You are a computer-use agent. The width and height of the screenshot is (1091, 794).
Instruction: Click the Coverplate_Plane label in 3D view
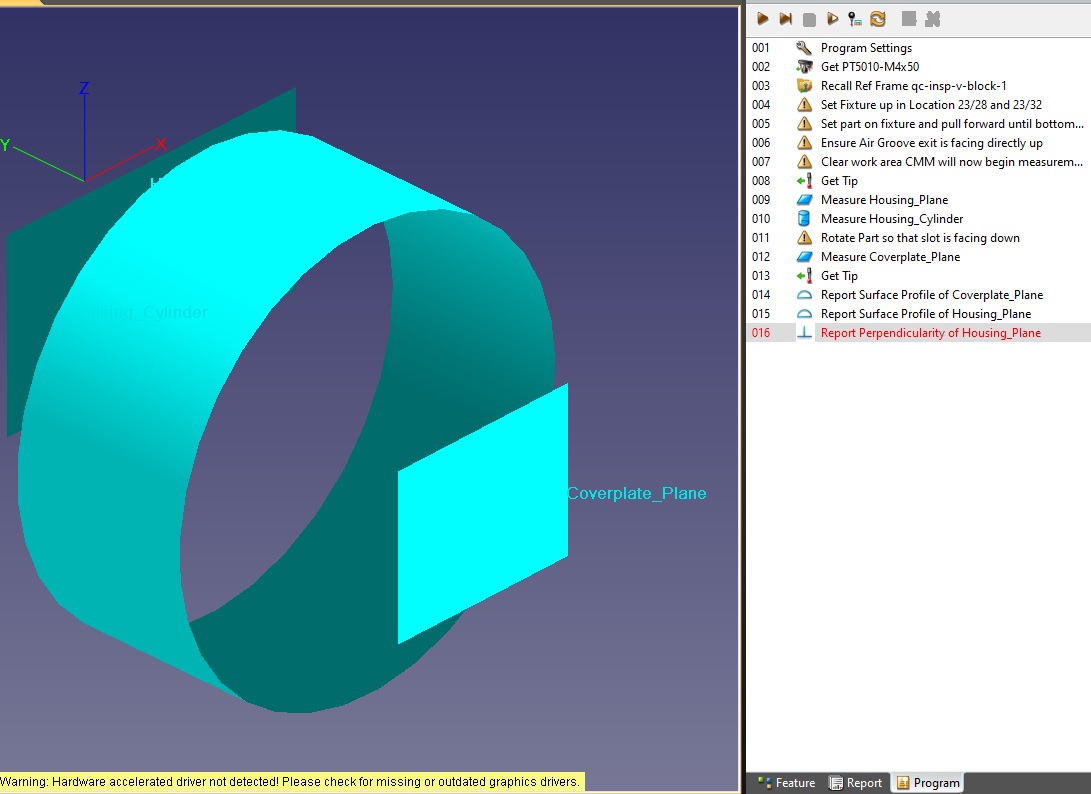point(637,493)
